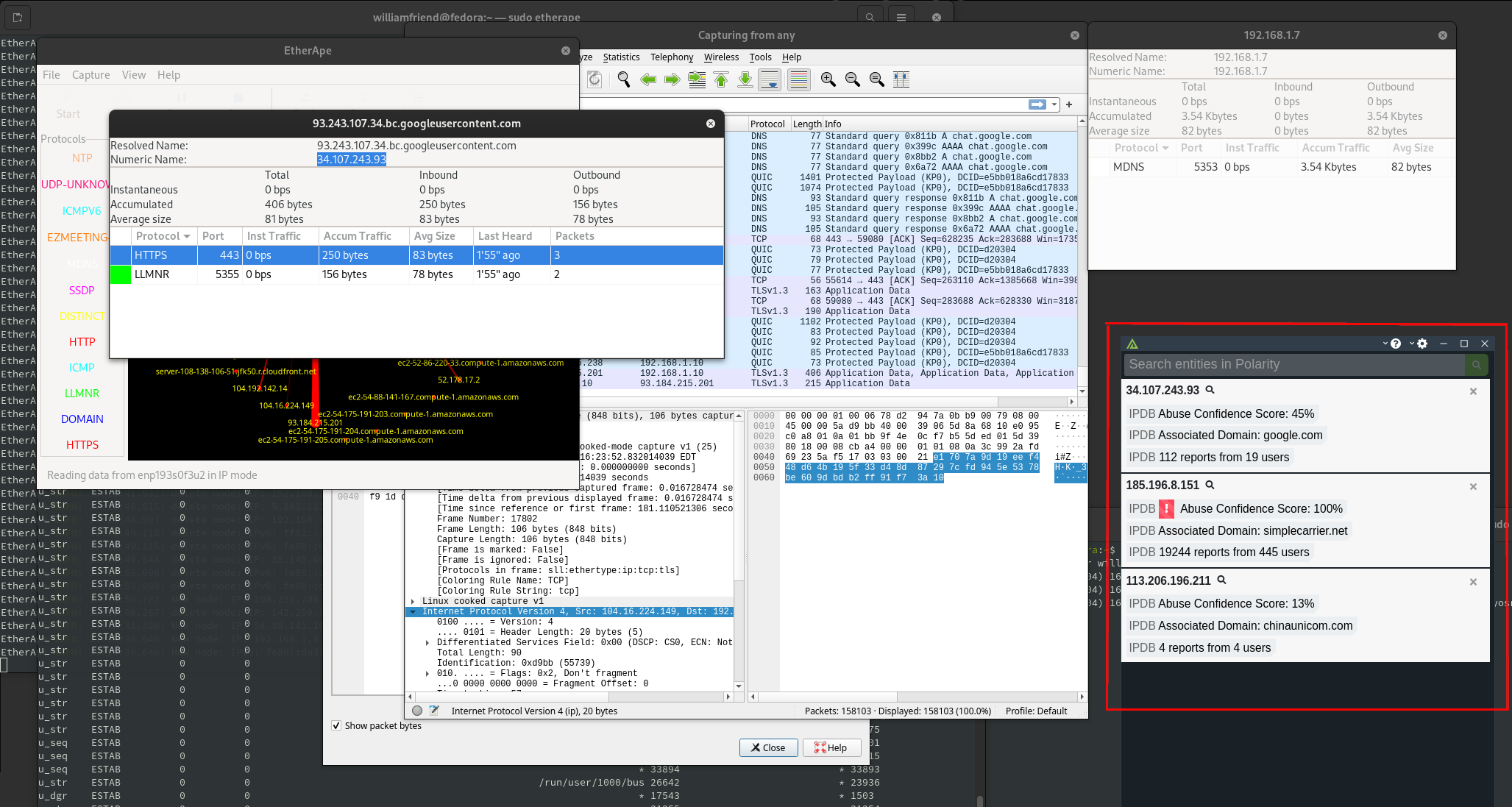Go forward with Wireshark's green right arrow

(x=672, y=79)
